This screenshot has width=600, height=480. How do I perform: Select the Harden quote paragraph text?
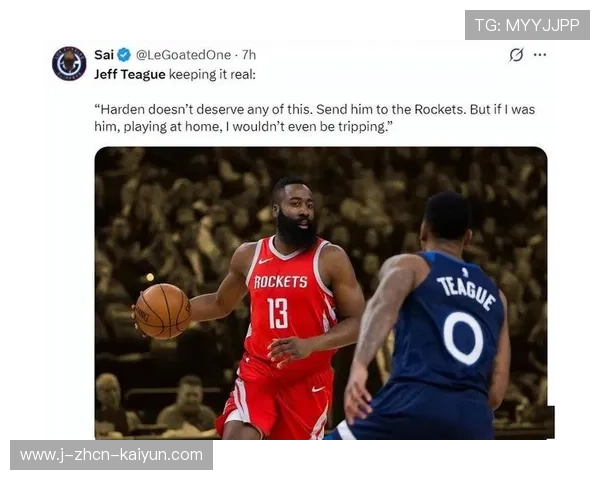(315, 118)
